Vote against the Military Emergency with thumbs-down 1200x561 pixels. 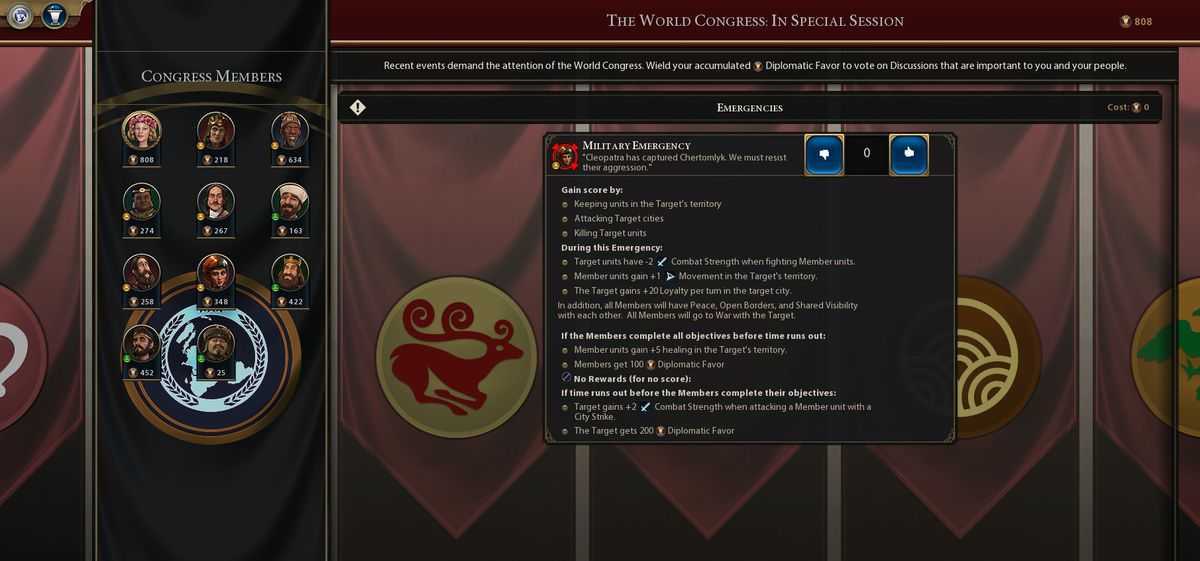coord(825,154)
